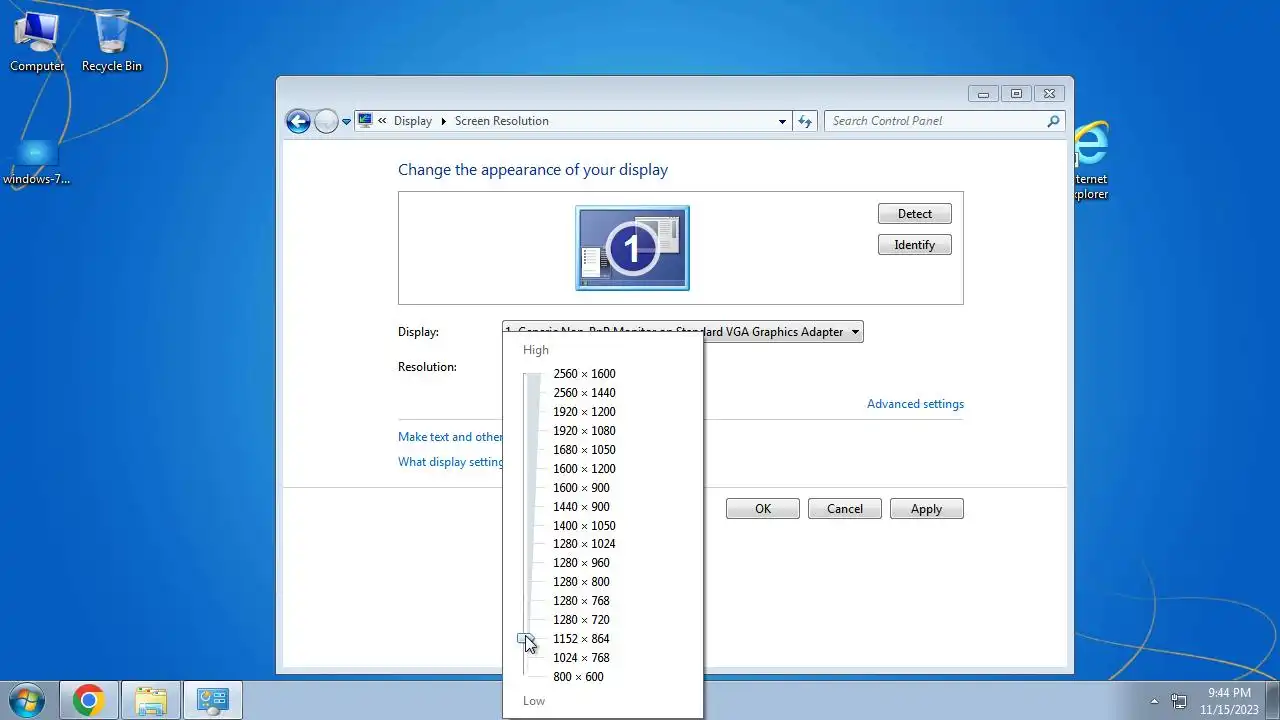Screen dimensions: 1280x720
Task: Open the Recycle Bin desktop icon
Action: click(x=112, y=41)
